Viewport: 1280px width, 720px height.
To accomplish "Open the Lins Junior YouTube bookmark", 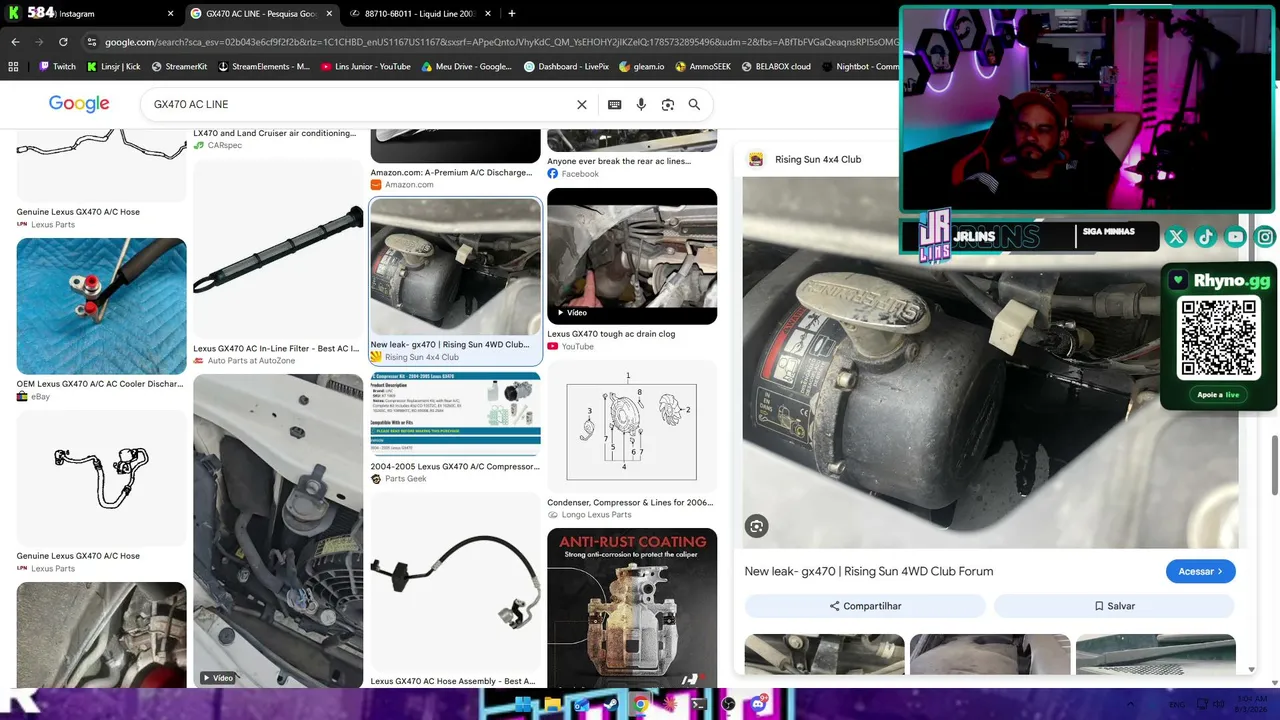I will [x=366, y=67].
